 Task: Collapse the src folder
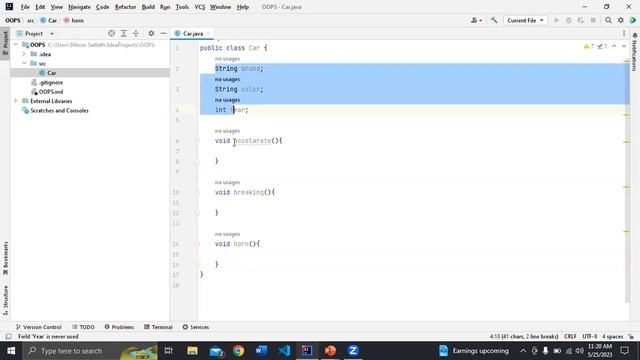tap(24, 63)
